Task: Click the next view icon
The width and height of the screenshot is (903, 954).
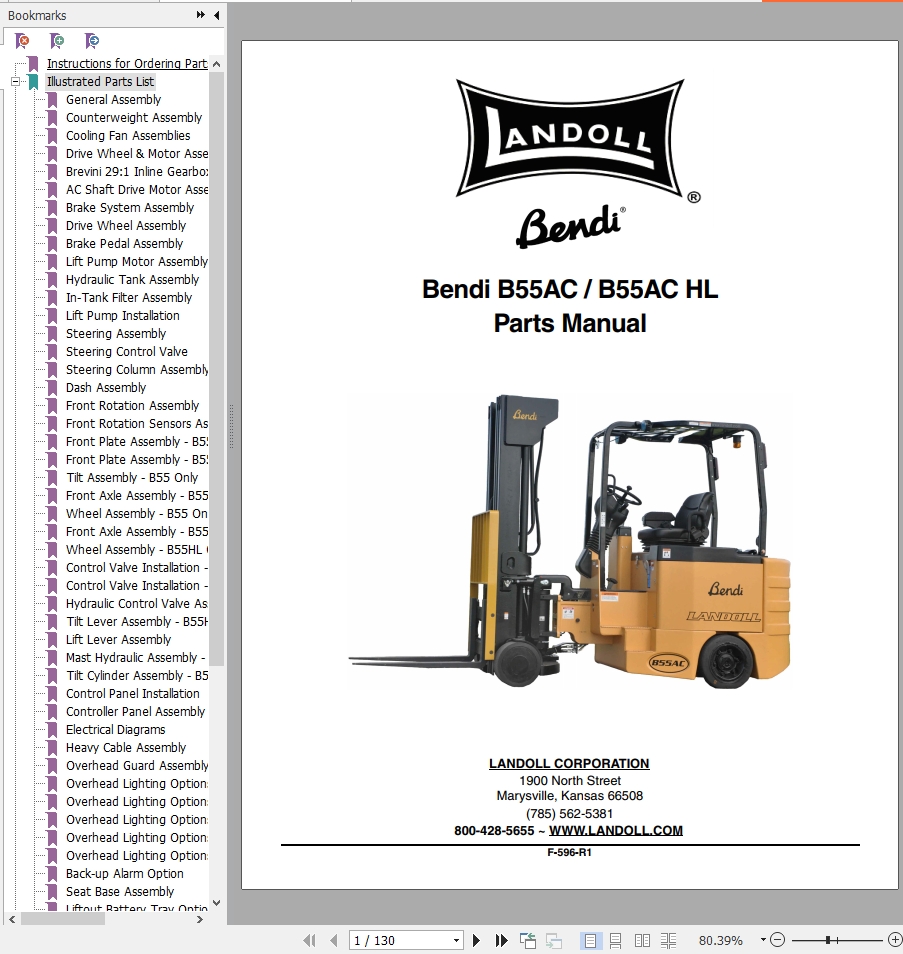Action: click(x=554, y=941)
